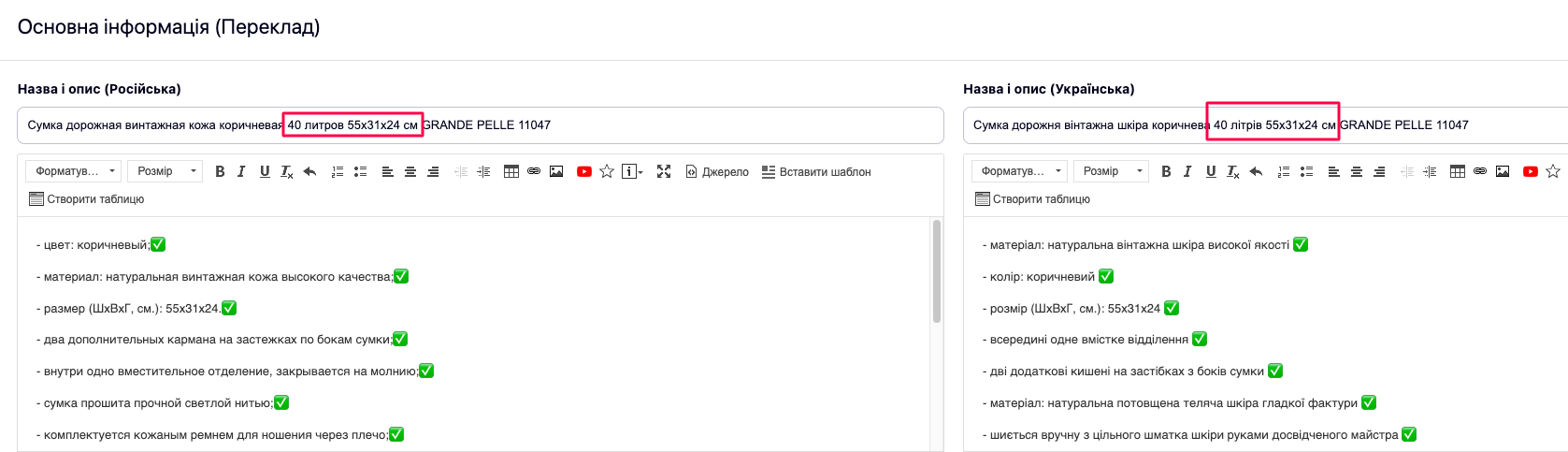
Task: Insert table icon in Russian editor
Action: click(x=511, y=171)
